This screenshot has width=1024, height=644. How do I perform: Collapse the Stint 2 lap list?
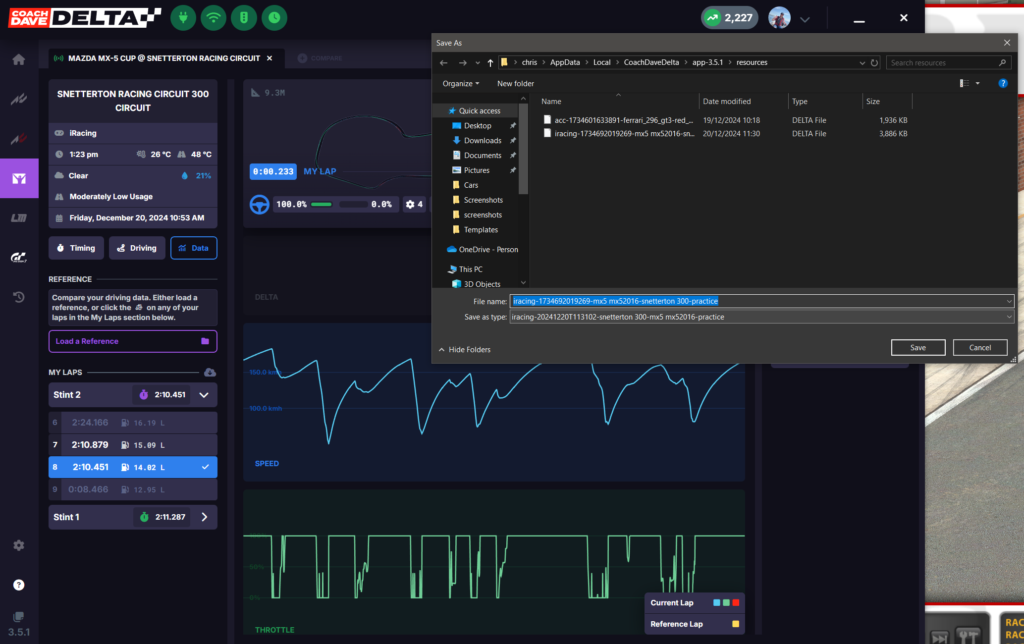point(204,394)
